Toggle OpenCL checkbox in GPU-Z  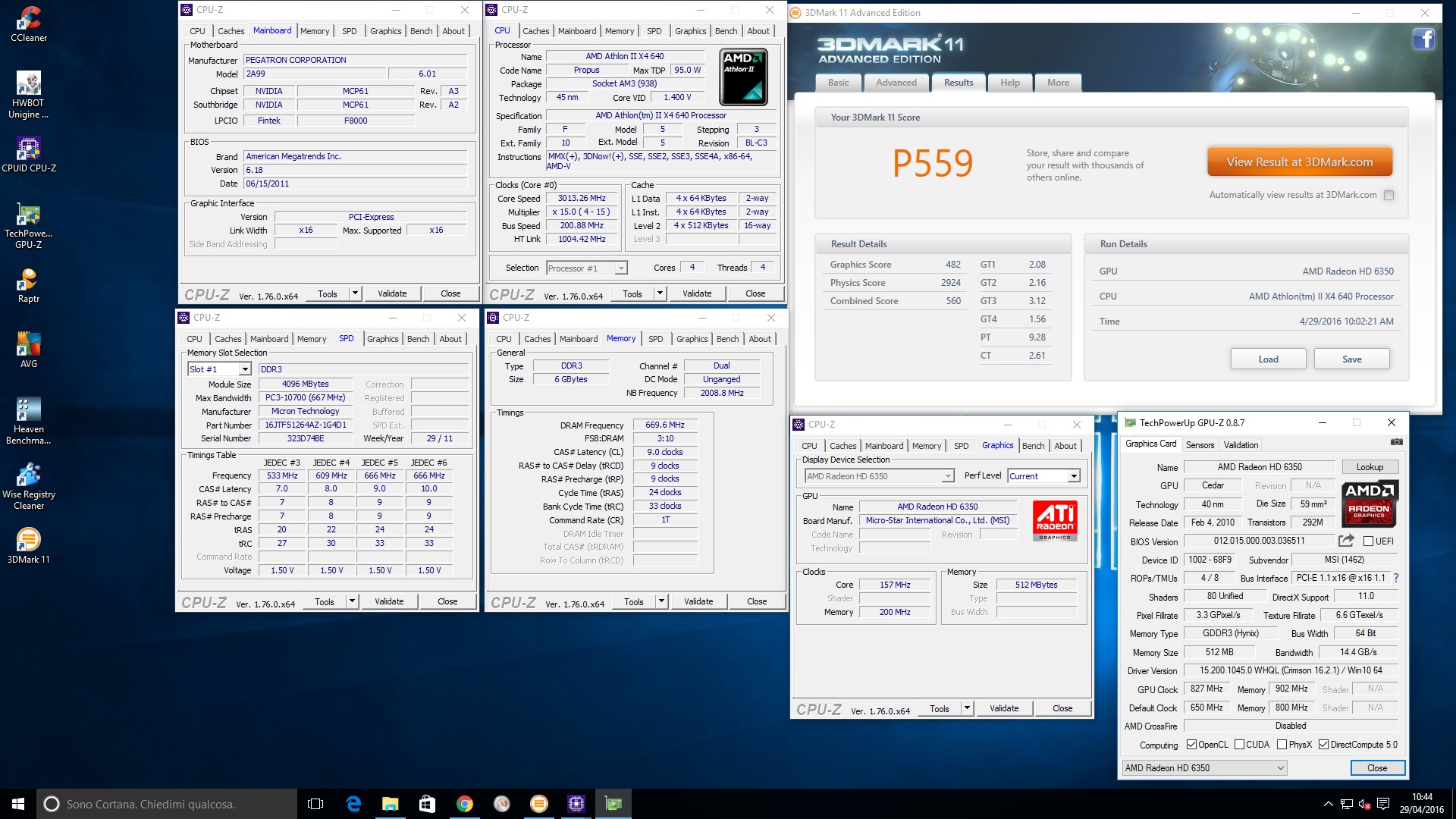1191,745
